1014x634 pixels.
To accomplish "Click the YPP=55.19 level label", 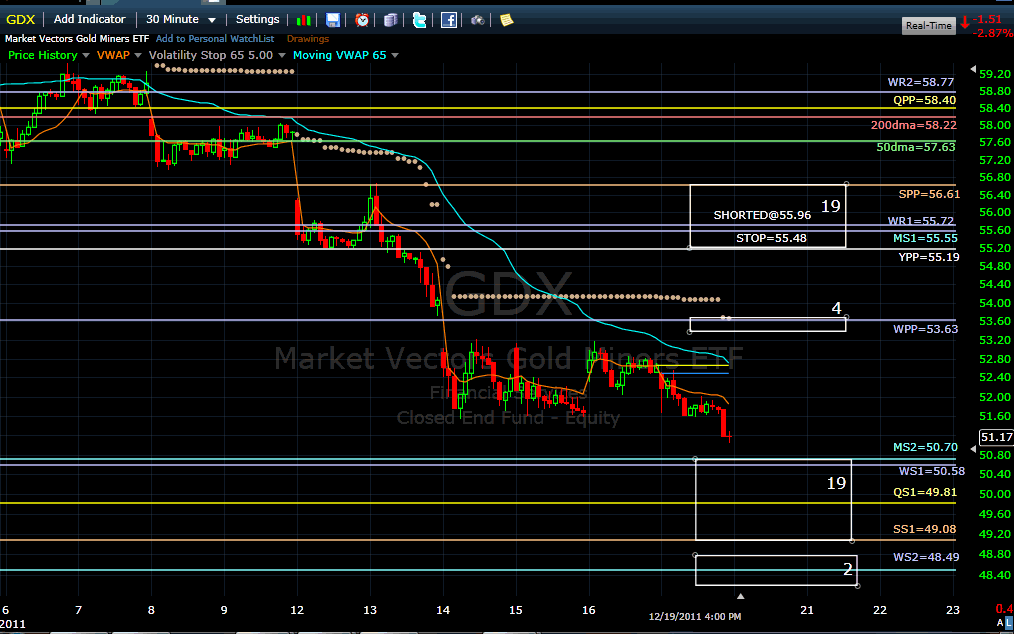I will tap(929, 257).
